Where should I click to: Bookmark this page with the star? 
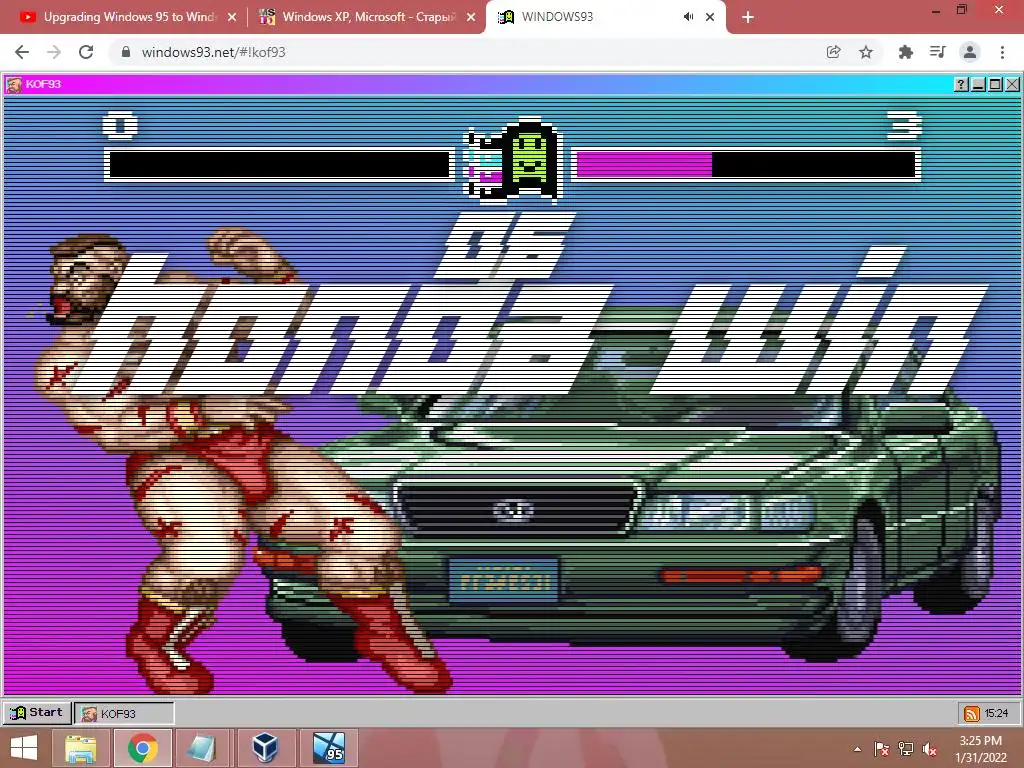pyautogui.click(x=866, y=52)
